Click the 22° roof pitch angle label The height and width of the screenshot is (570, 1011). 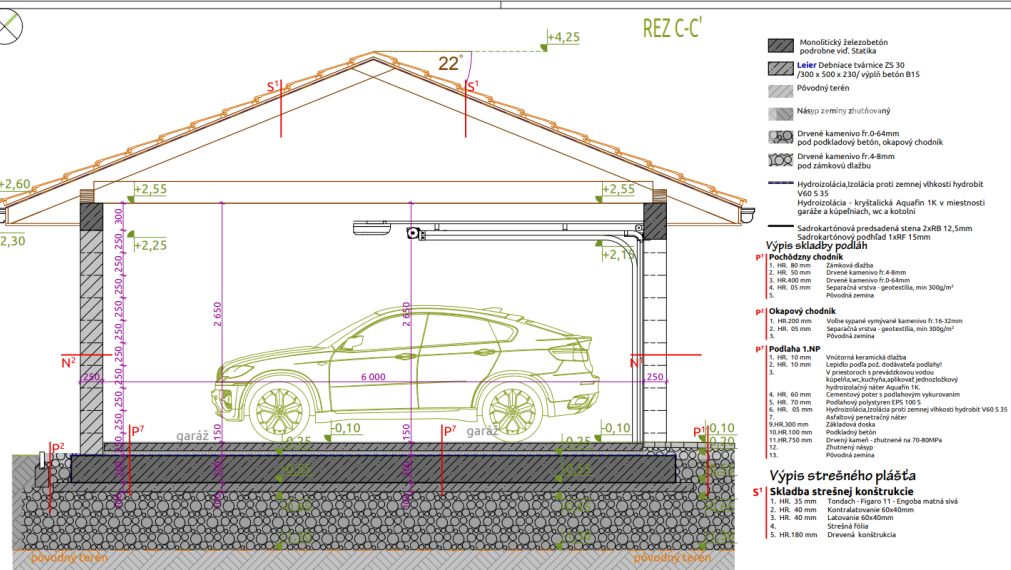[x=450, y=63]
